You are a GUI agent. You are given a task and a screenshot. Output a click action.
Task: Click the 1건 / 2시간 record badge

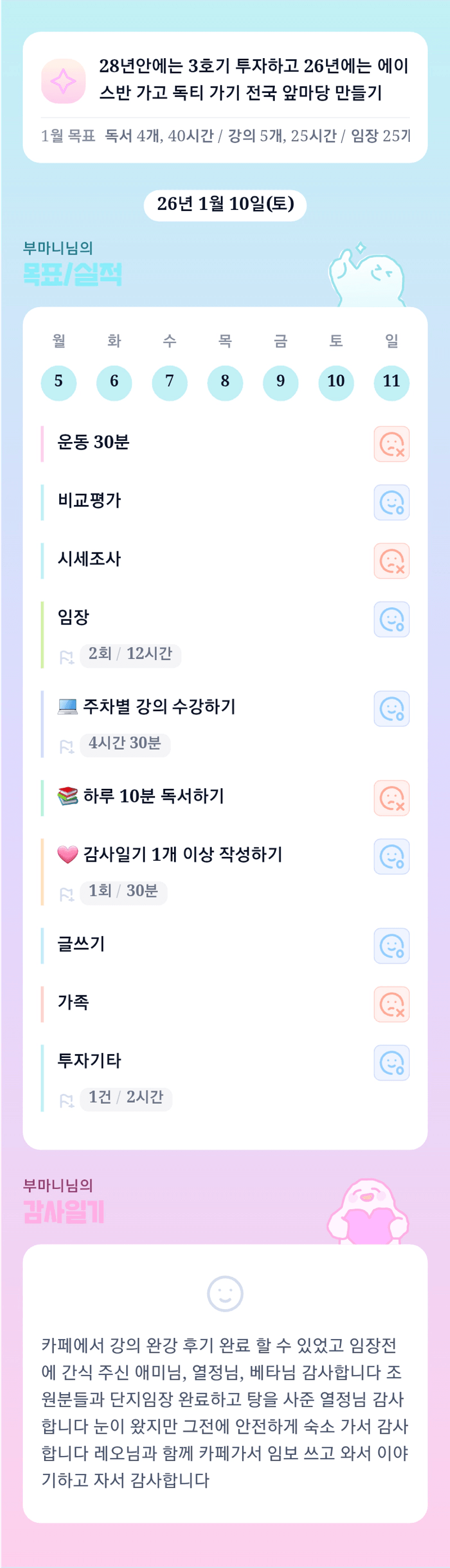tap(126, 1099)
